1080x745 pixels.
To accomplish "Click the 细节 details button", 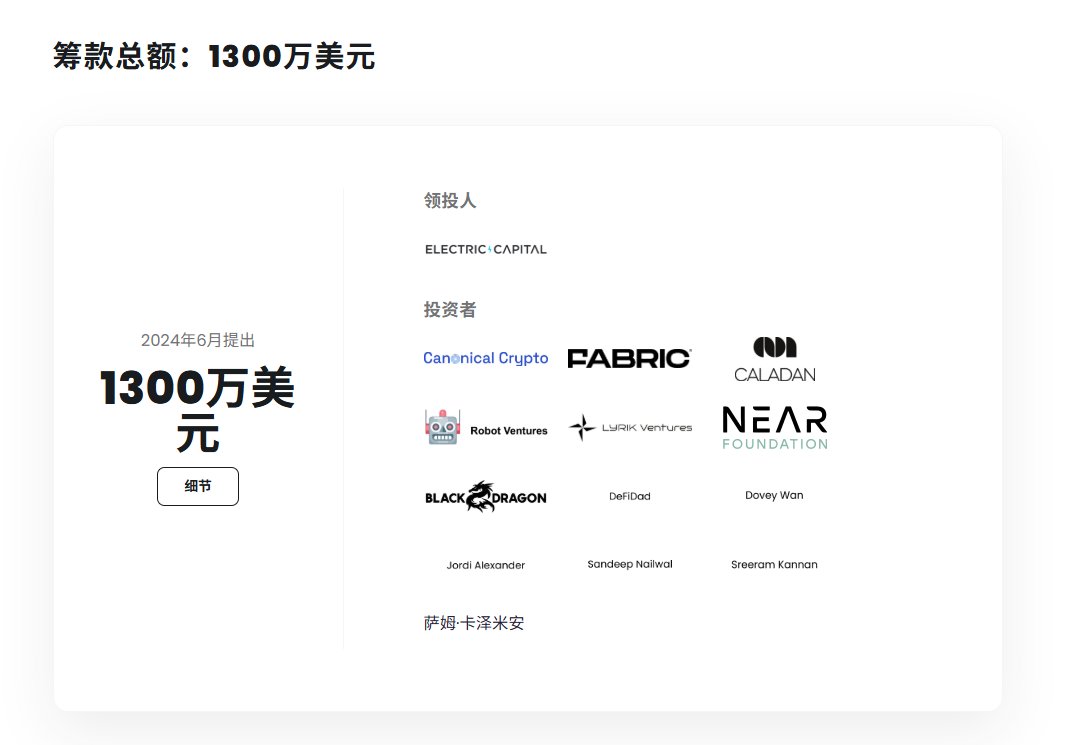I will pyautogui.click(x=198, y=486).
